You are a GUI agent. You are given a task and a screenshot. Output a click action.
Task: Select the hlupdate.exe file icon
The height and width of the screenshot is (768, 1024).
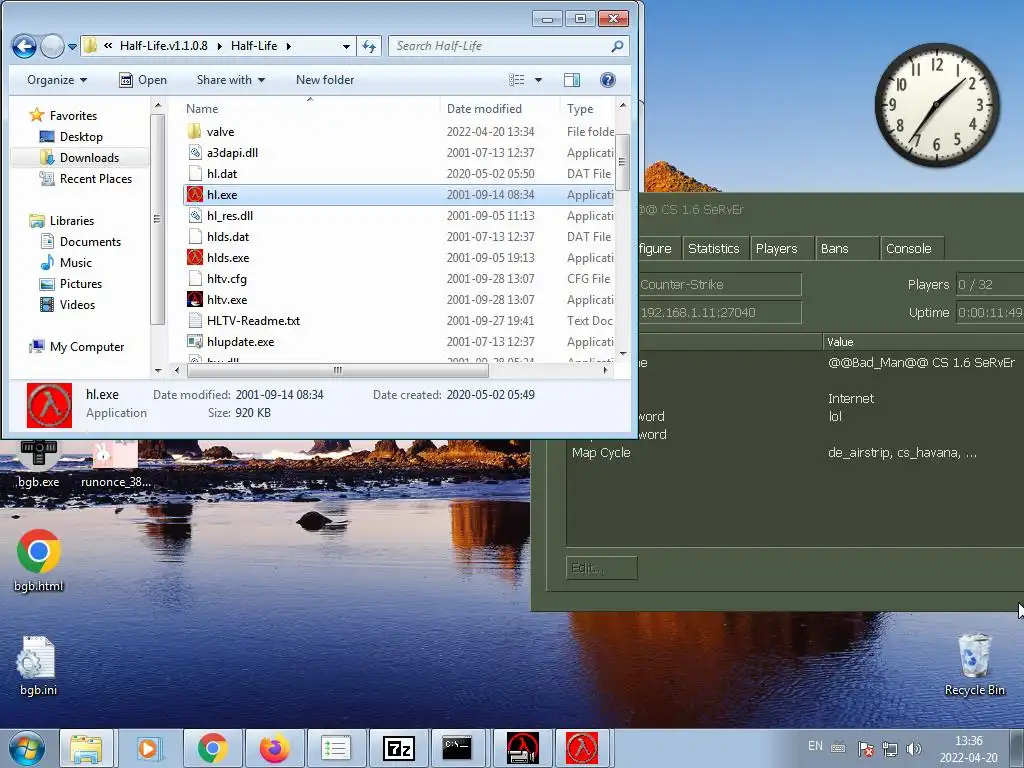point(195,342)
